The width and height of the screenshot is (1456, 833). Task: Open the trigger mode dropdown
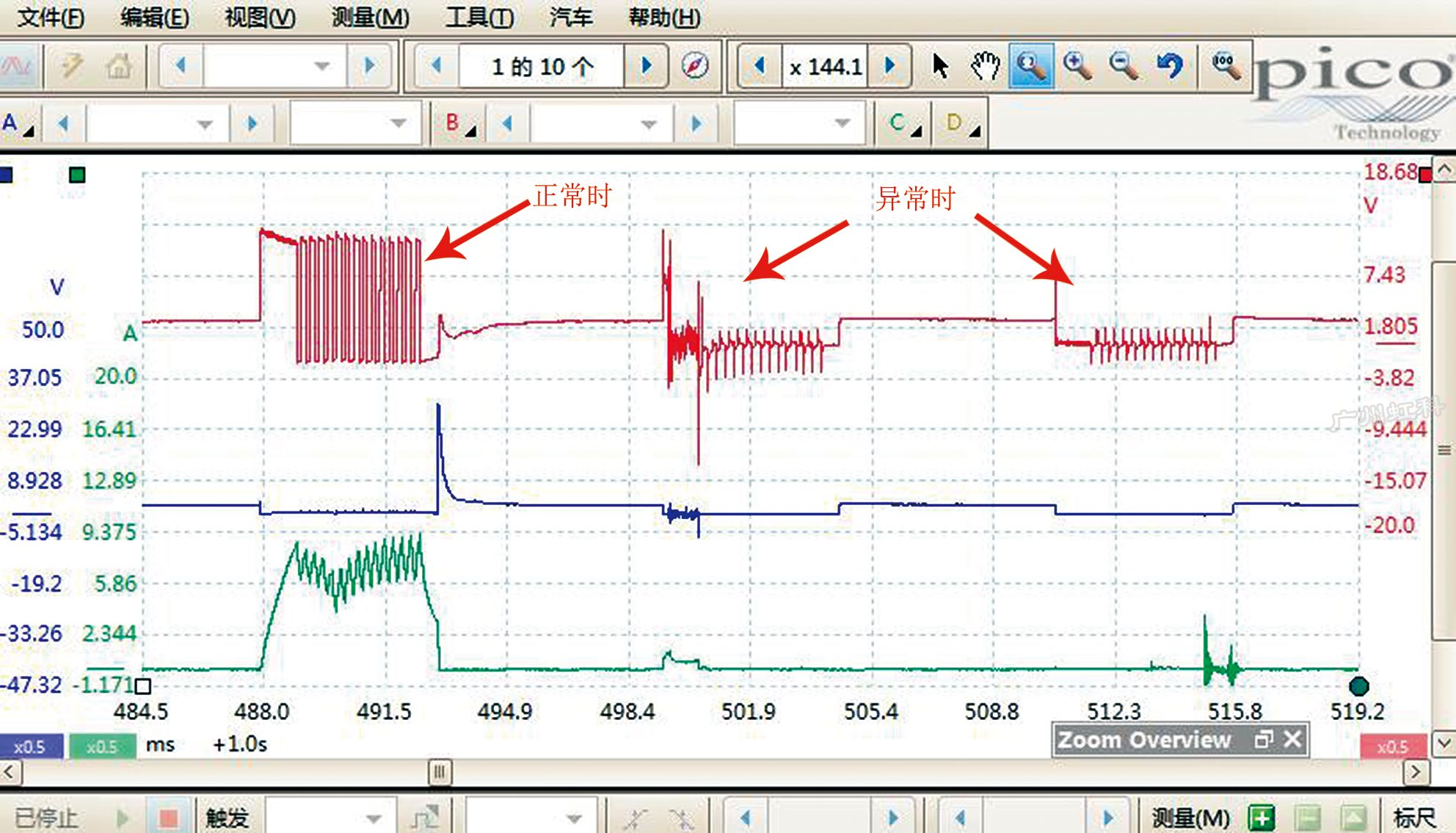[373, 818]
